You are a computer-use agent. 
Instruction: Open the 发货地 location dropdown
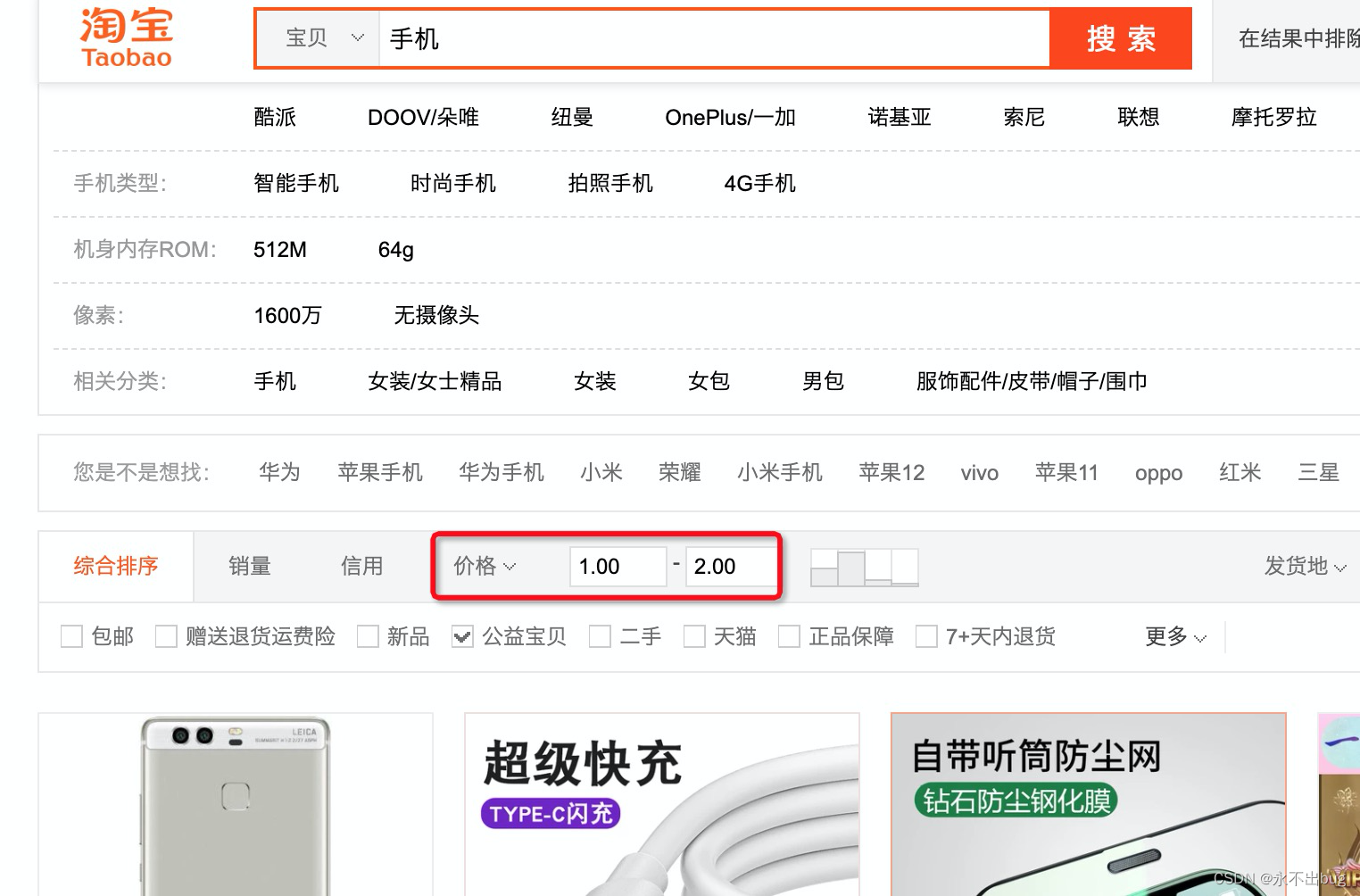tap(1306, 566)
